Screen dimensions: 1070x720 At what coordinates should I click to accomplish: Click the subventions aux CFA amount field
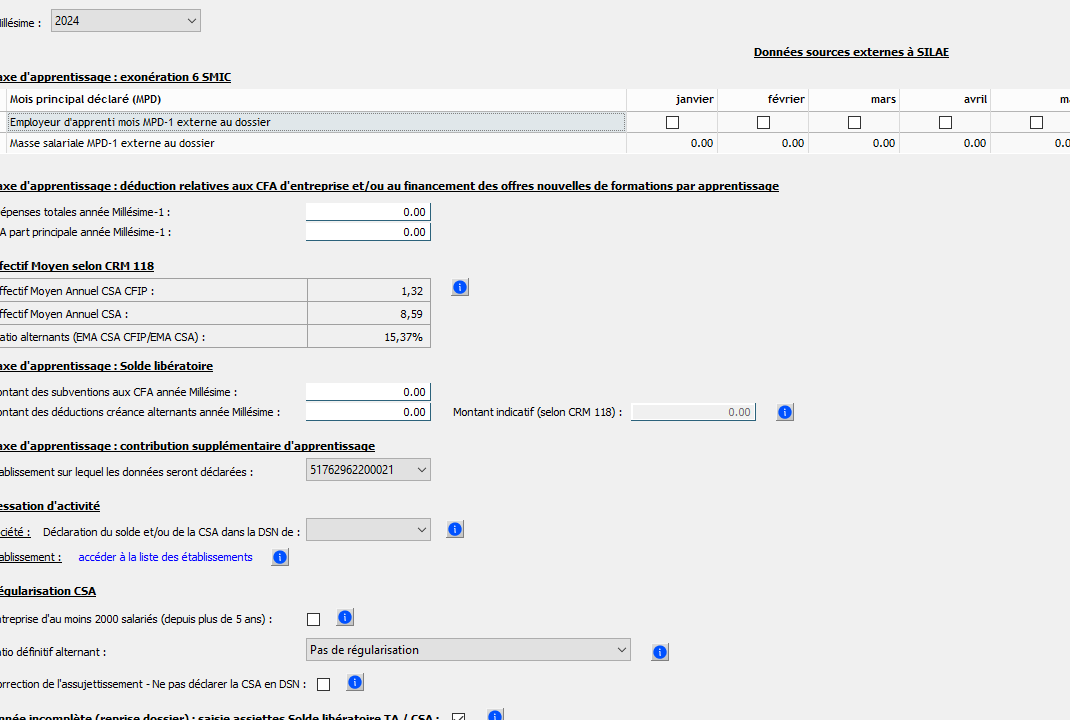[368, 392]
